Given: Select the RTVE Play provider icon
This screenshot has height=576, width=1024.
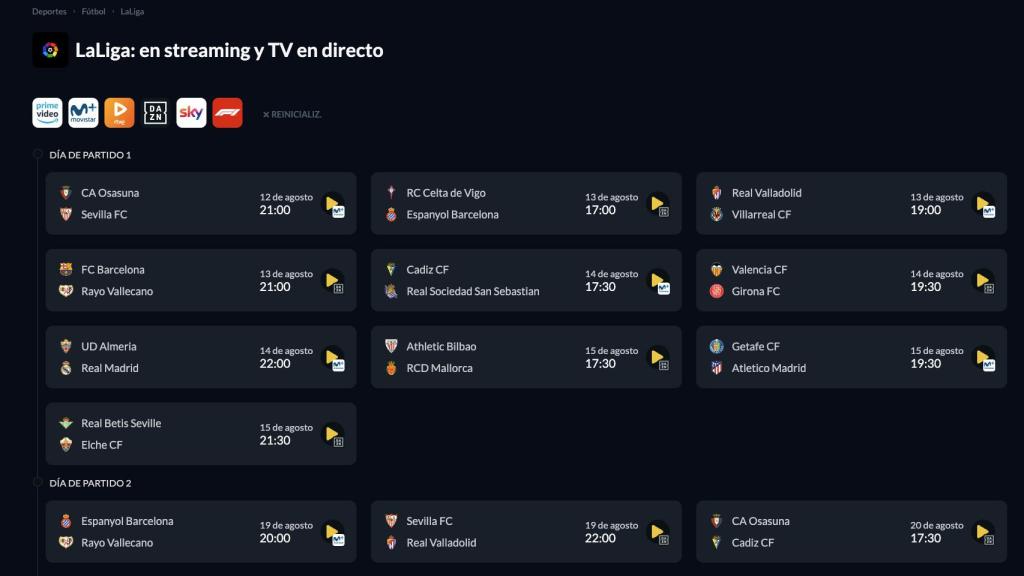Looking at the screenshot, I should [x=118, y=113].
